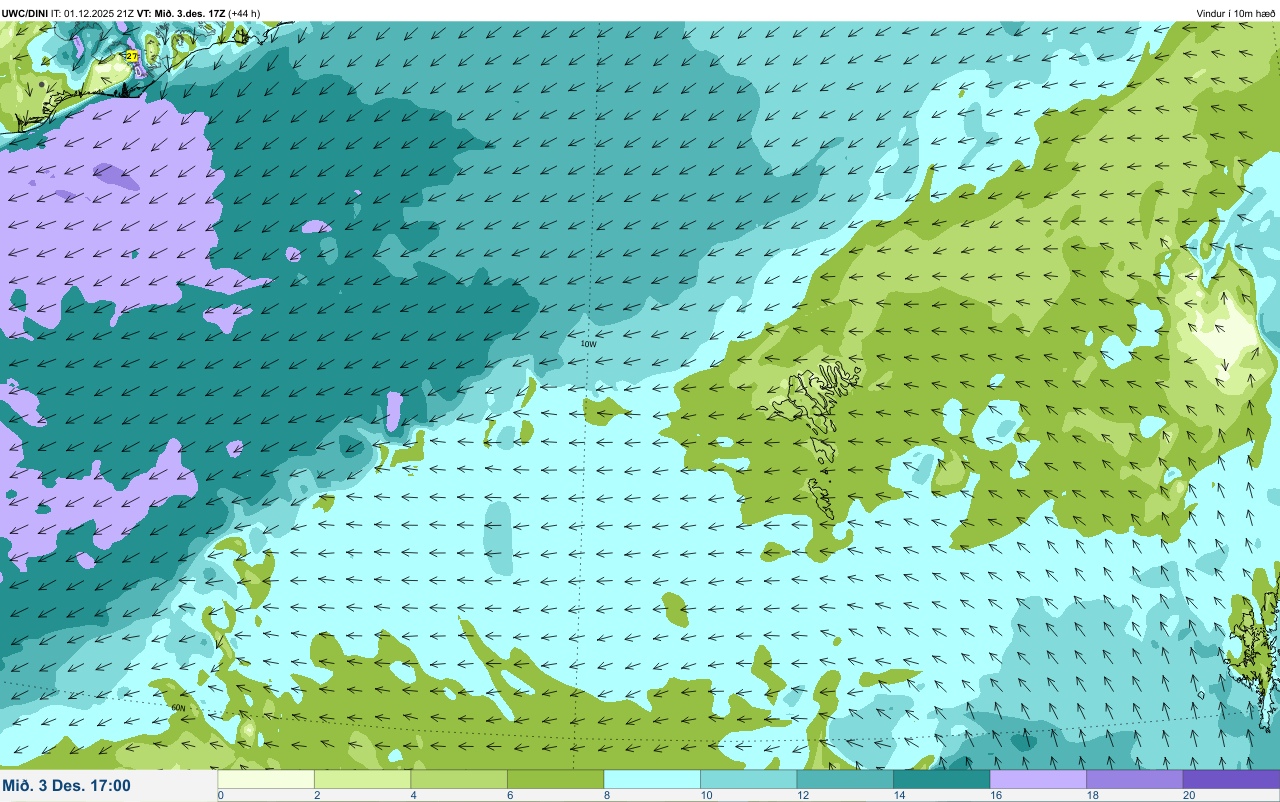Click the 'Vindur í 10m hæð' title text
This screenshot has height=802, width=1280.
coord(1236,13)
